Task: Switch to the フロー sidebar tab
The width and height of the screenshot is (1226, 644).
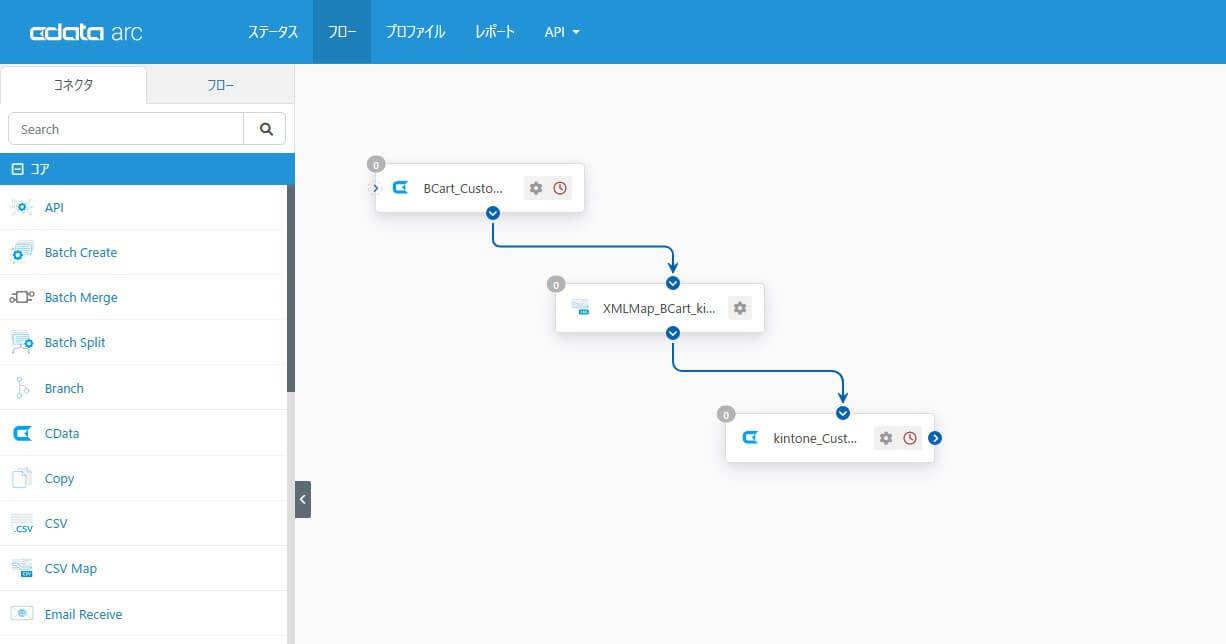Action: (x=221, y=85)
